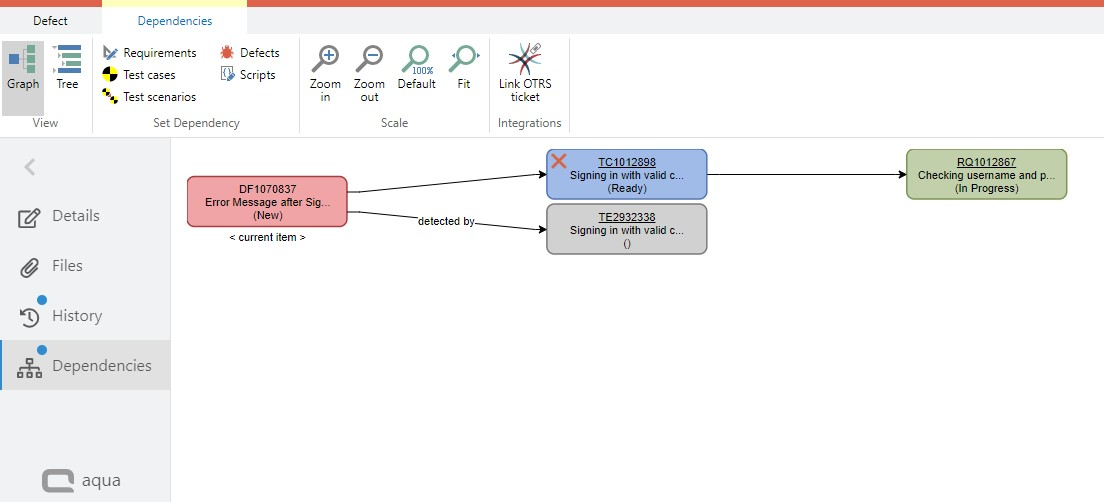Image resolution: width=1104 pixels, height=502 pixels.
Task: Open the History section in the sidebar
Action: [x=77, y=316]
